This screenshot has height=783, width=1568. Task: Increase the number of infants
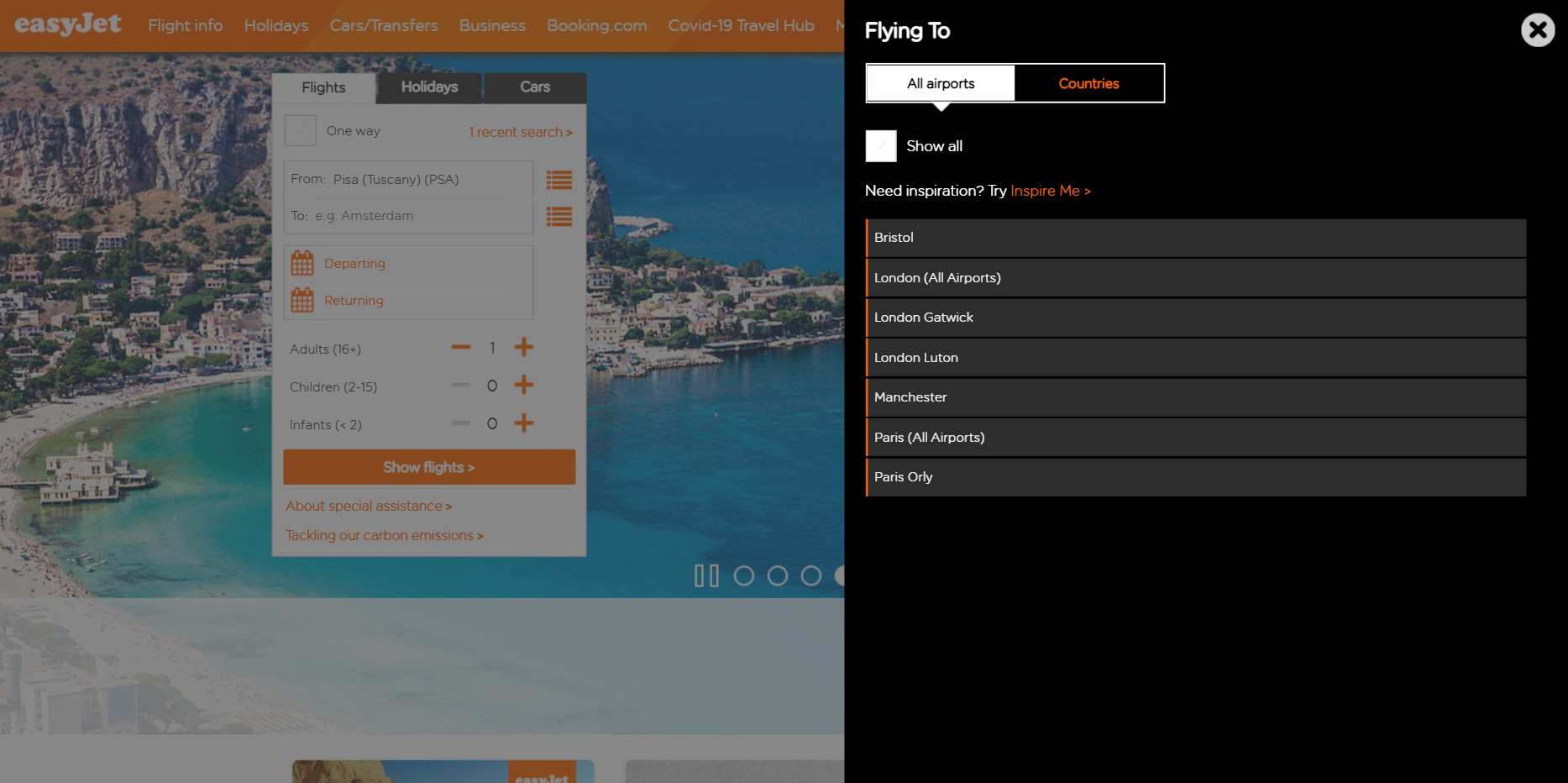pos(524,423)
